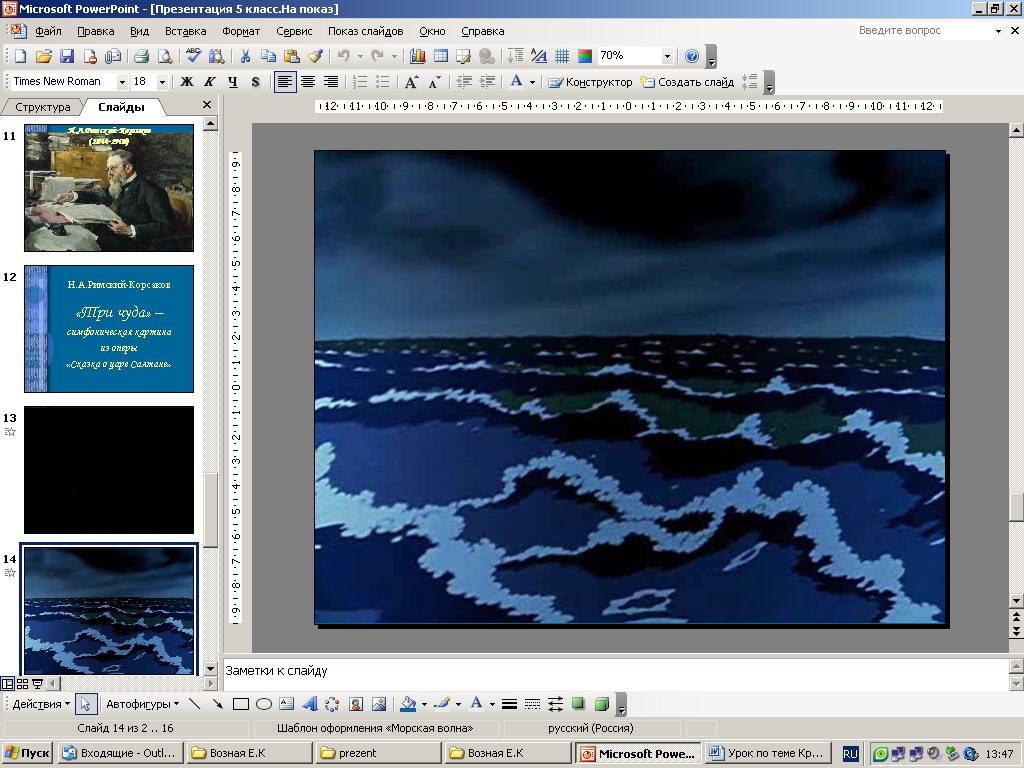Toggle the bulleted list

(x=383, y=82)
